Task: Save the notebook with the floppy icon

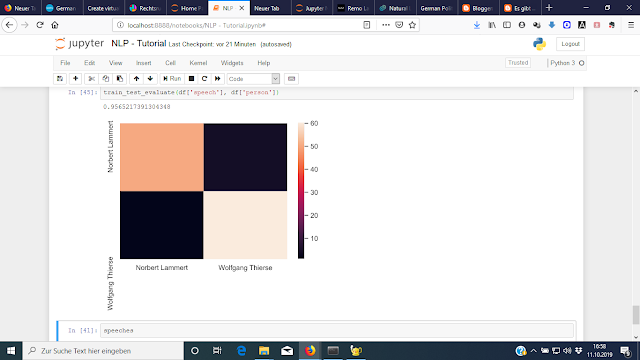Action: (60, 79)
